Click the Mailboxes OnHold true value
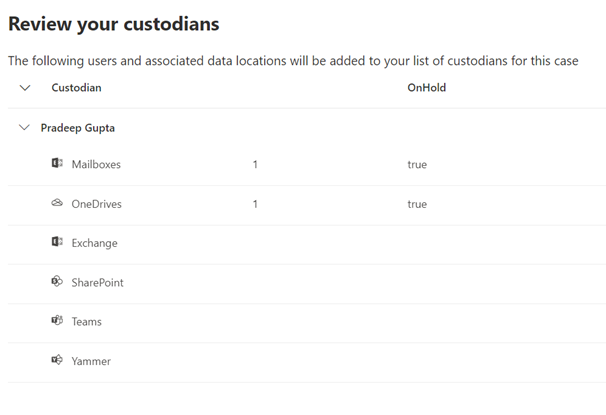The height and width of the screenshot is (415, 606). coord(417,165)
